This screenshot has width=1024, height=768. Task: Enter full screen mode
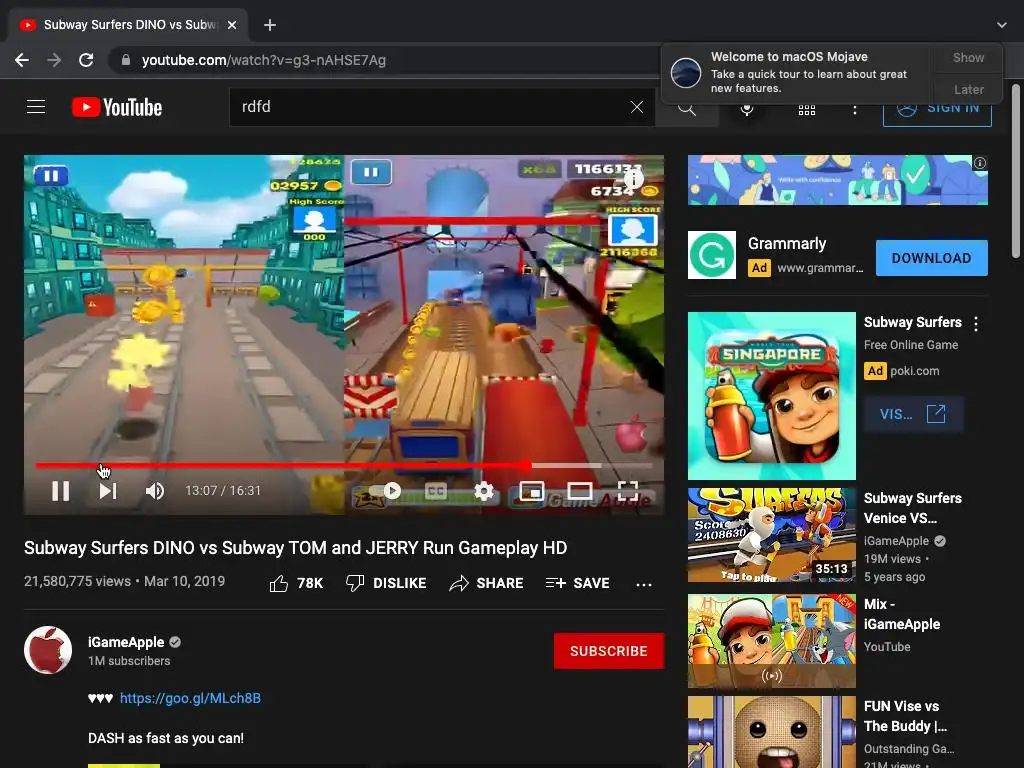pyautogui.click(x=628, y=490)
